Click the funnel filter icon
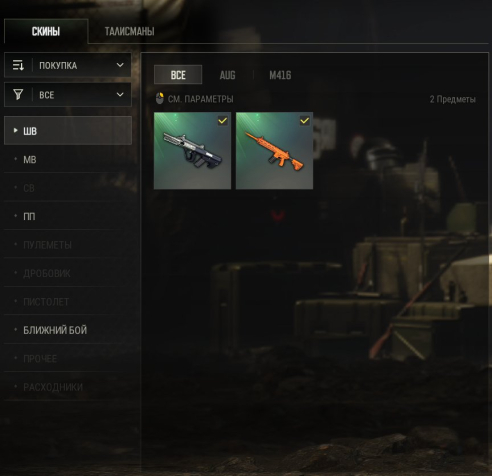This screenshot has width=492, height=476. (x=18, y=95)
